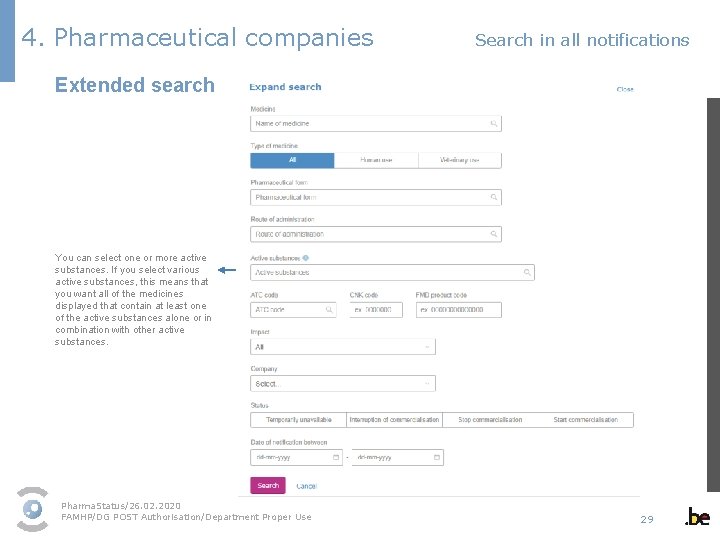
Task: Select the "Human use" medicine type
Action: [376, 160]
